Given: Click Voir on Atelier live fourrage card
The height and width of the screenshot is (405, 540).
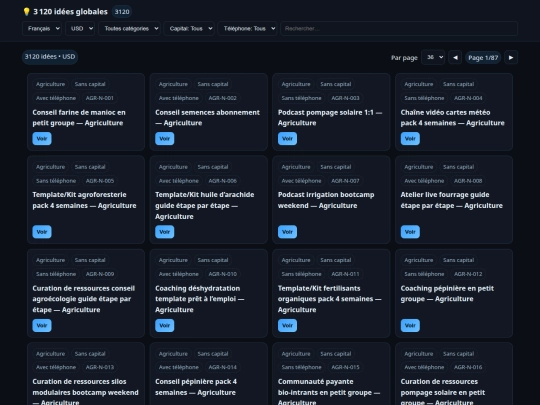Looking at the screenshot, I should click(x=410, y=232).
